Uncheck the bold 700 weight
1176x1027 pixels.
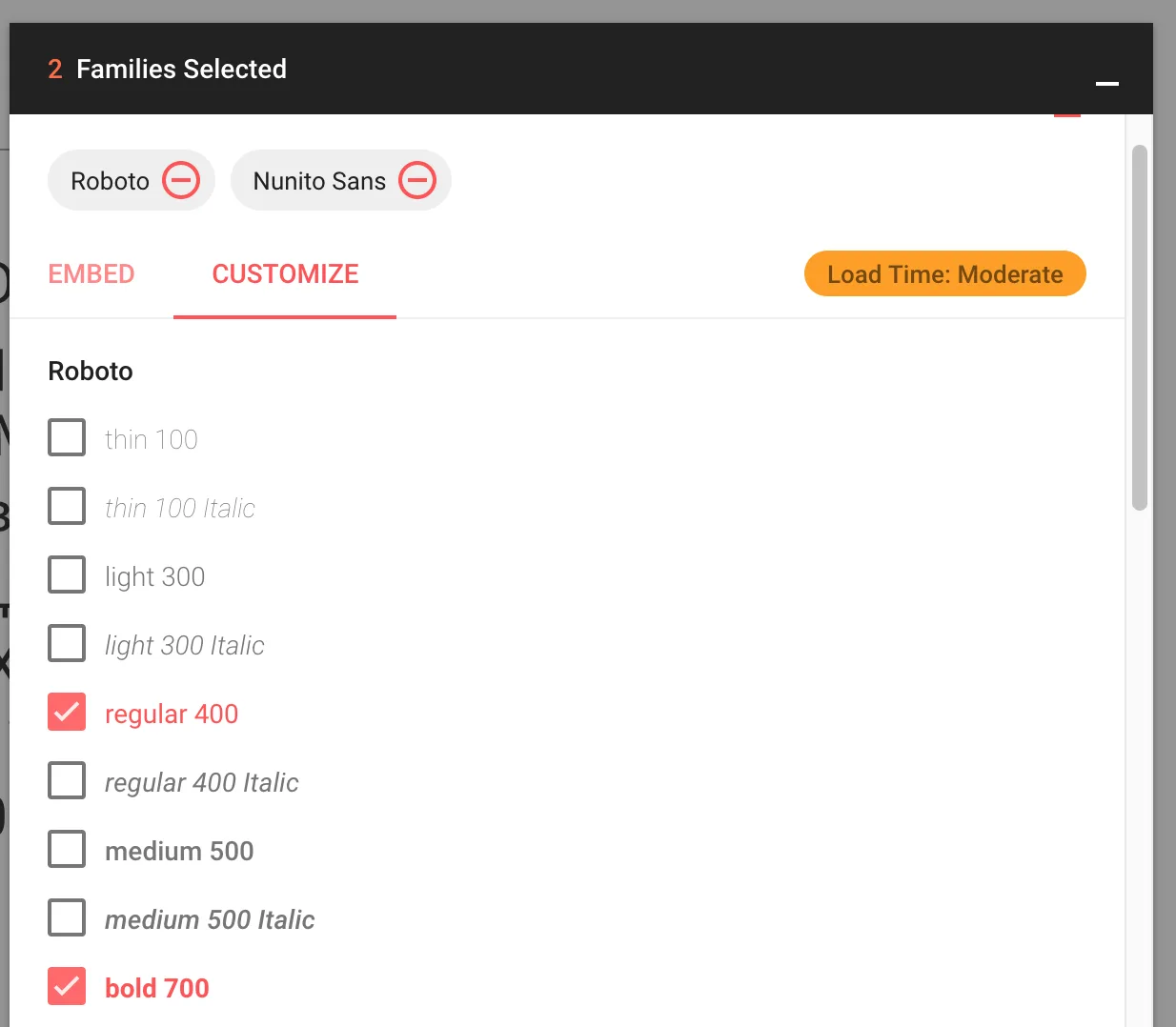click(67, 986)
